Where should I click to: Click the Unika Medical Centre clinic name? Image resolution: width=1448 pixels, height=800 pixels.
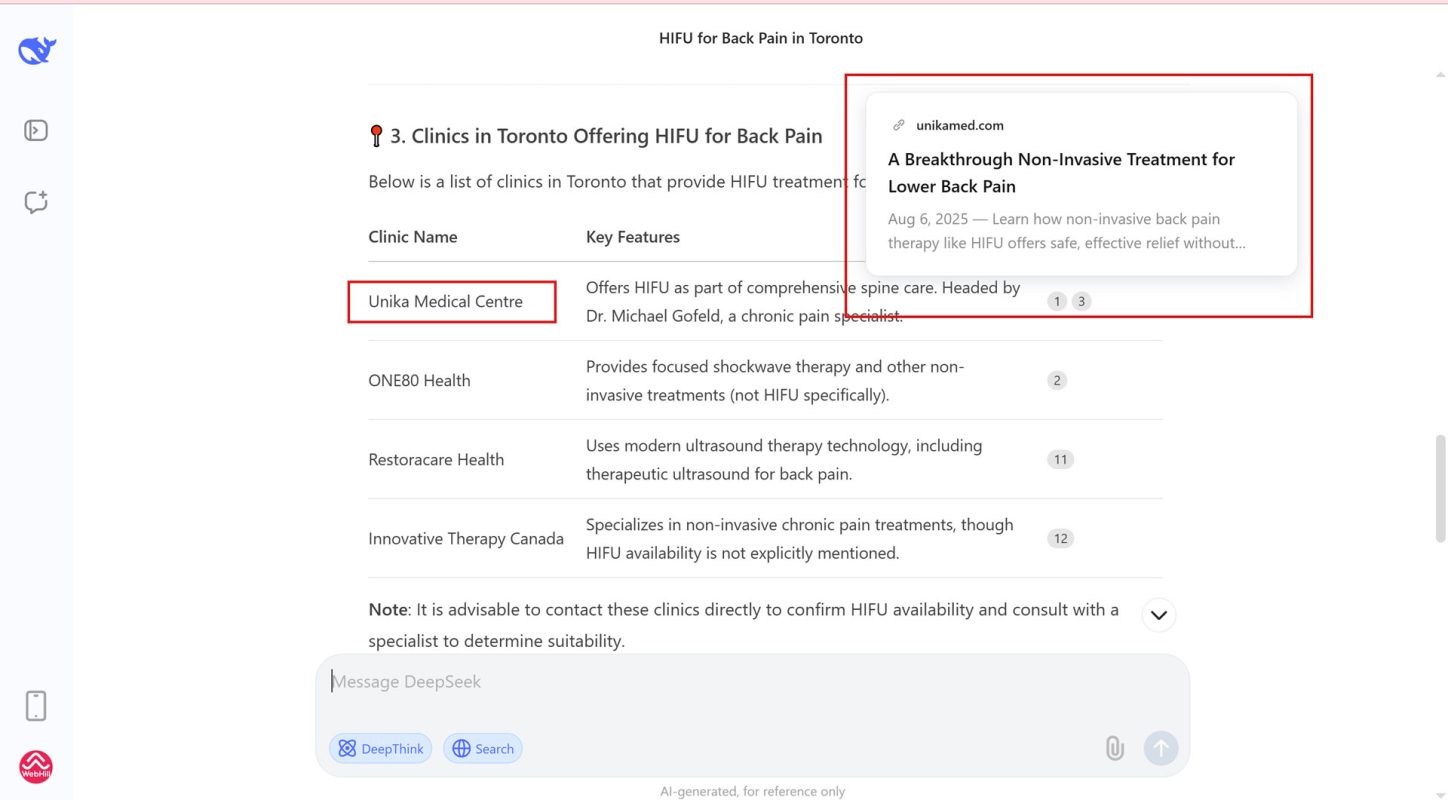[x=445, y=301]
